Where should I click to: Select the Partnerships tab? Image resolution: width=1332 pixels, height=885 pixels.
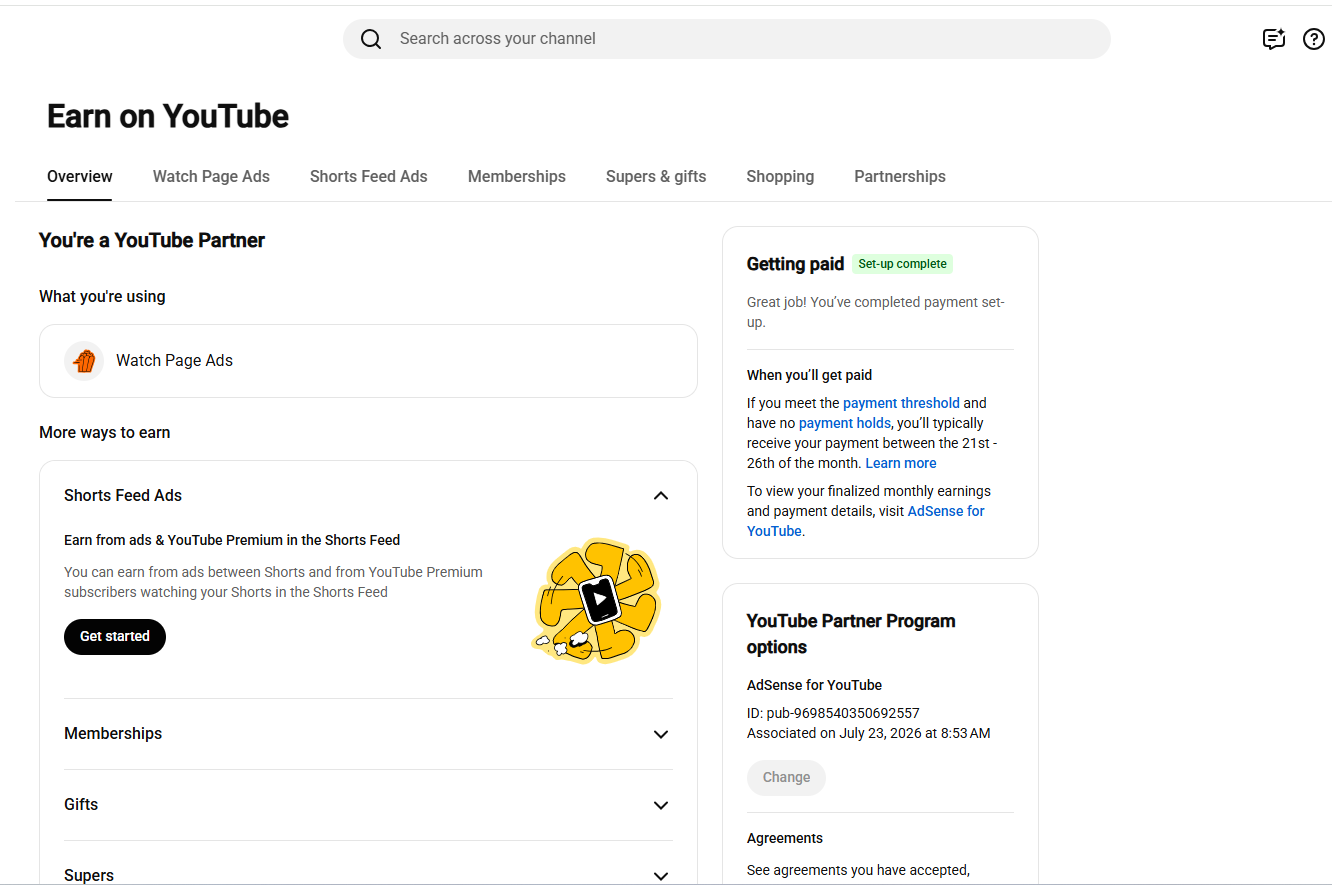pyautogui.click(x=900, y=177)
